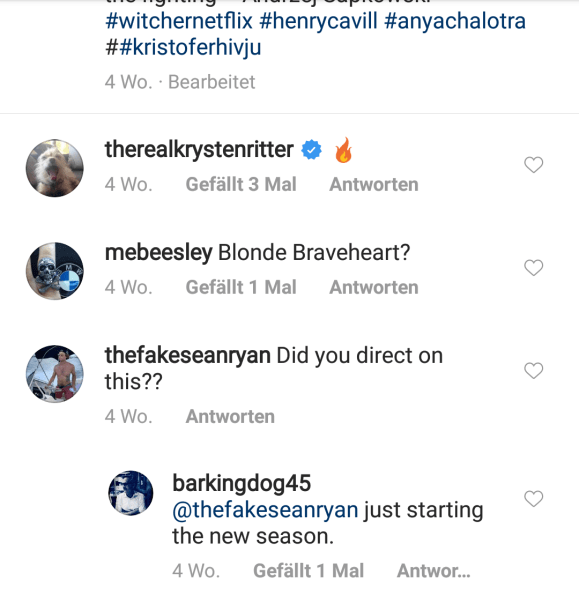The height and width of the screenshot is (610, 579).
Task: Reply to thefakeseanryan's question via Antworten
Action: [230, 417]
